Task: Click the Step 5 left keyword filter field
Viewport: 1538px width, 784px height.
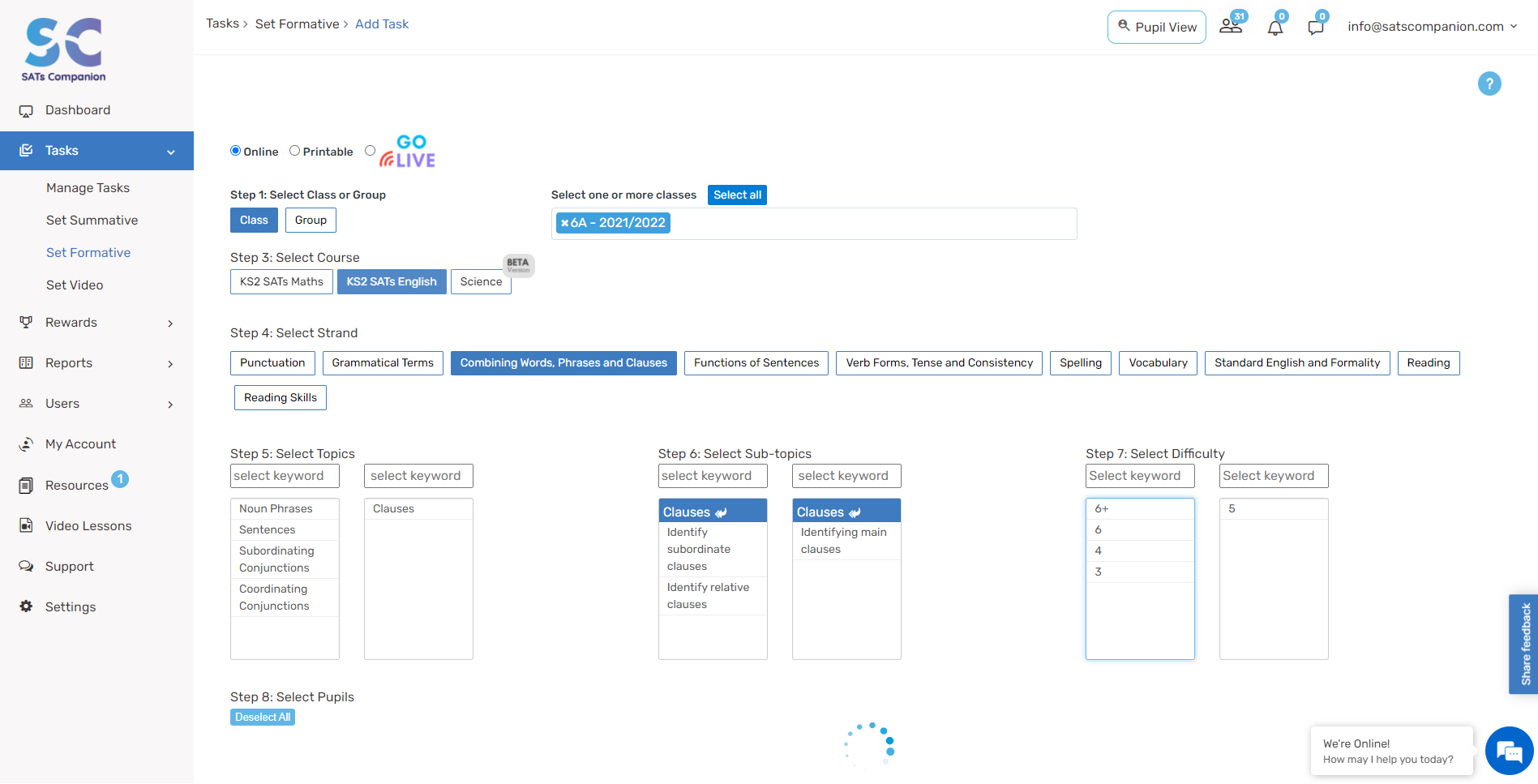Action: pos(285,476)
